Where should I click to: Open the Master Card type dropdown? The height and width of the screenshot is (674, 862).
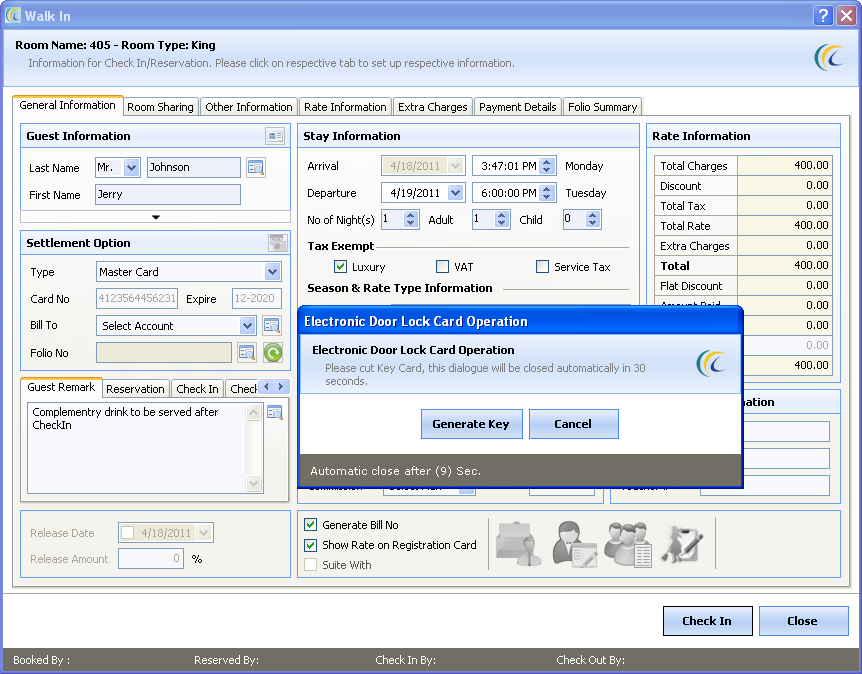[272, 272]
